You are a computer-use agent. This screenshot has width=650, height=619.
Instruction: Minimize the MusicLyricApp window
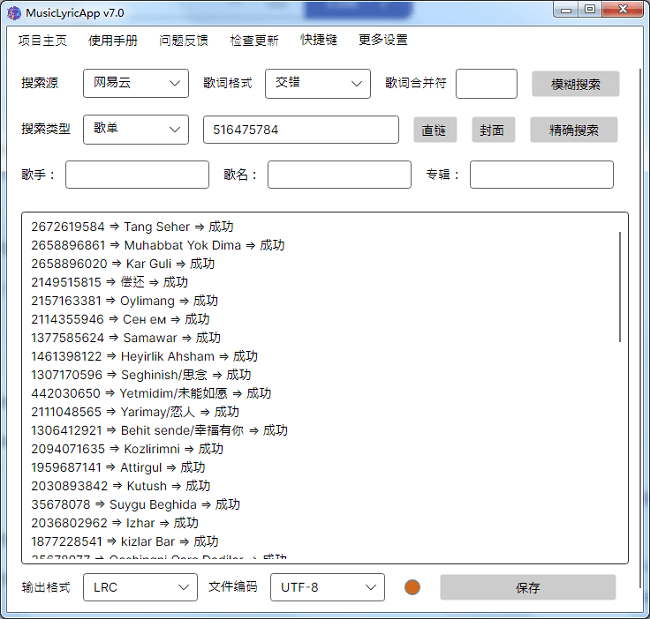(566, 9)
